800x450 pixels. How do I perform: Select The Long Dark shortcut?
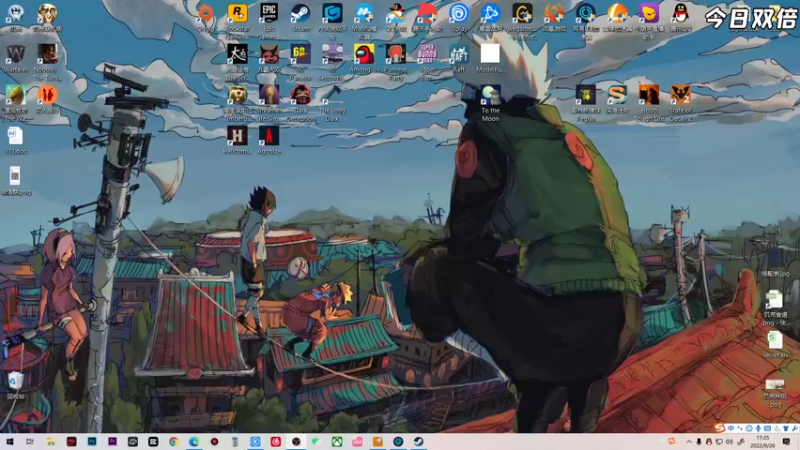coord(332,95)
